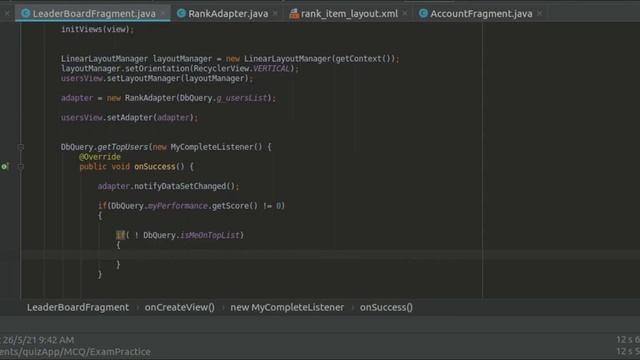Open the RankAdapter.java tab
640x360 pixels.
click(x=228, y=13)
